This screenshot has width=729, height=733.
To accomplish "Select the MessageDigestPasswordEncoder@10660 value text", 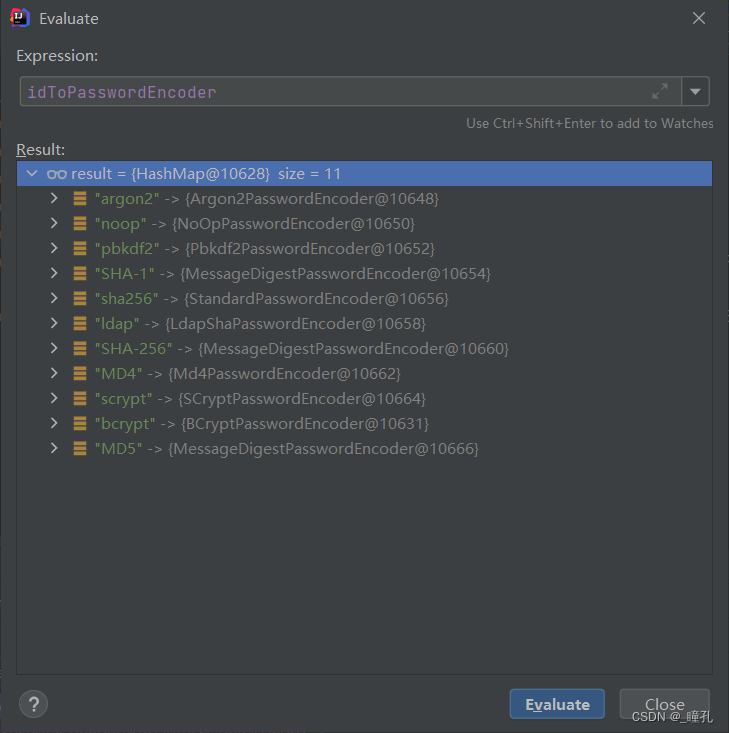I will [354, 349].
